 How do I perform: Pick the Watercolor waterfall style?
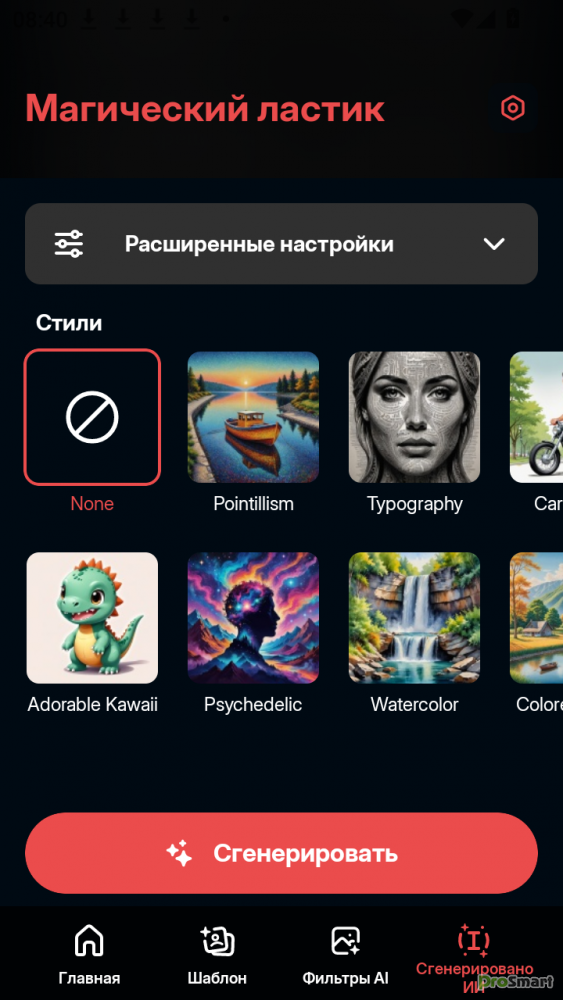tap(414, 618)
